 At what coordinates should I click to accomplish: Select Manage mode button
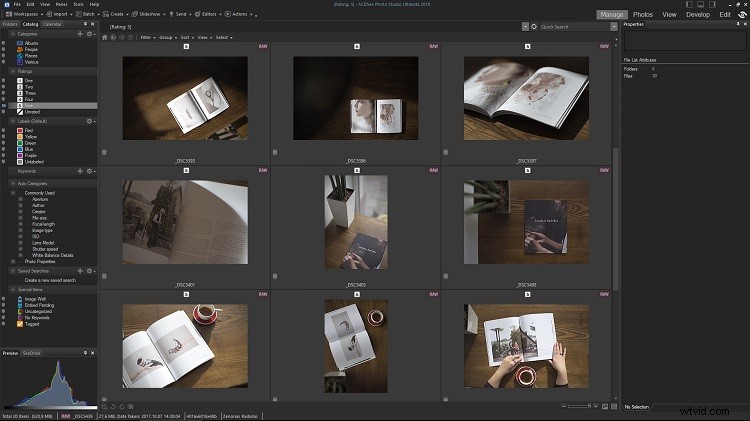tap(612, 15)
